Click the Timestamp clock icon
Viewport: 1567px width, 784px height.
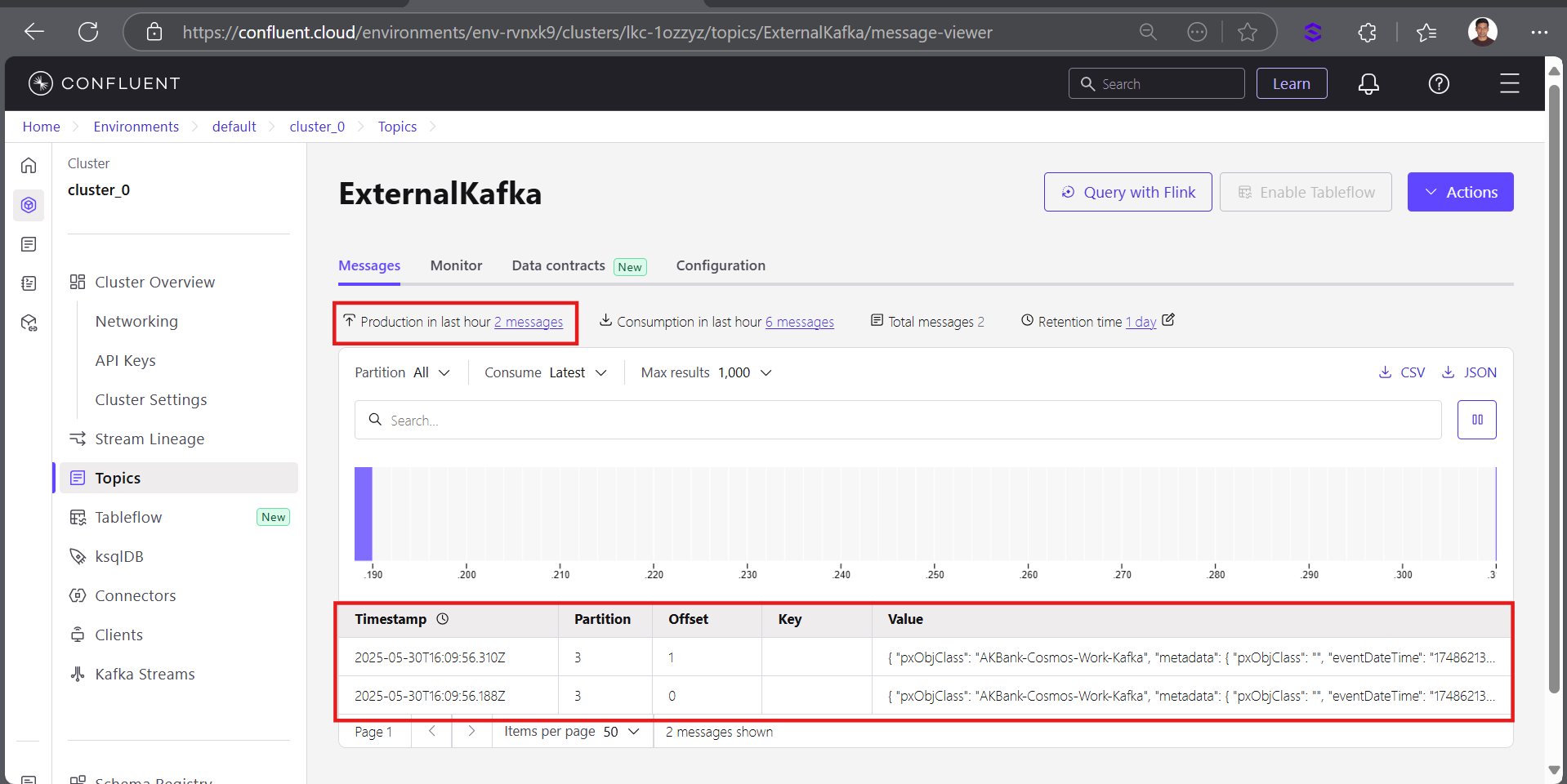(x=443, y=619)
